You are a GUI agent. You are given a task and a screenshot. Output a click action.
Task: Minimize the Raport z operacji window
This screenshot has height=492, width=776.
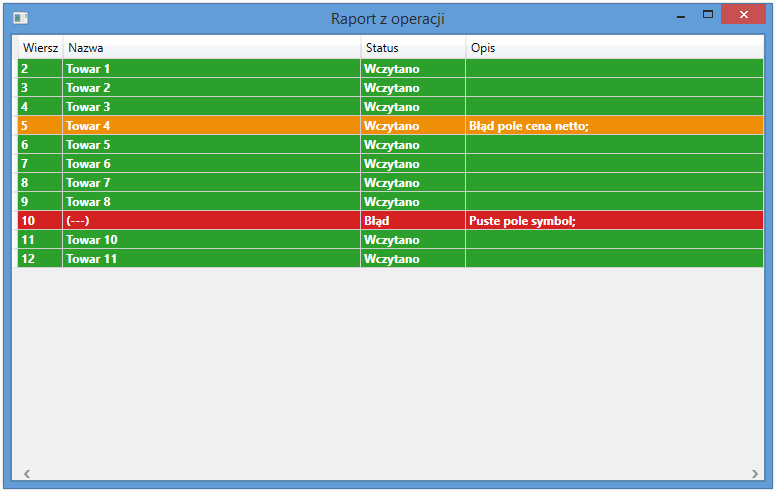coord(681,16)
